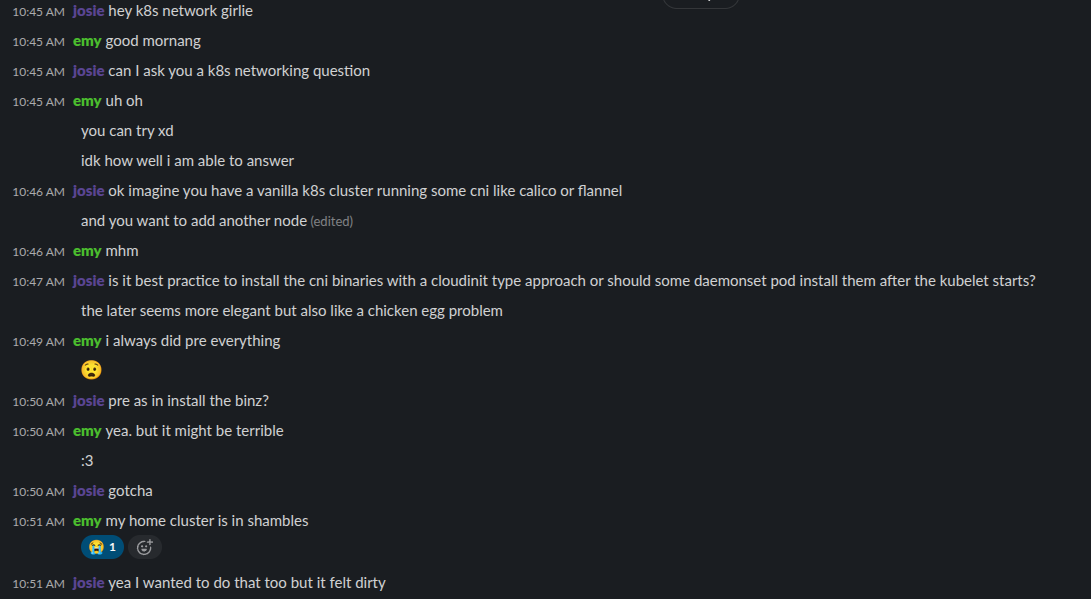Click the anguished face emoji message

pyautogui.click(x=91, y=370)
